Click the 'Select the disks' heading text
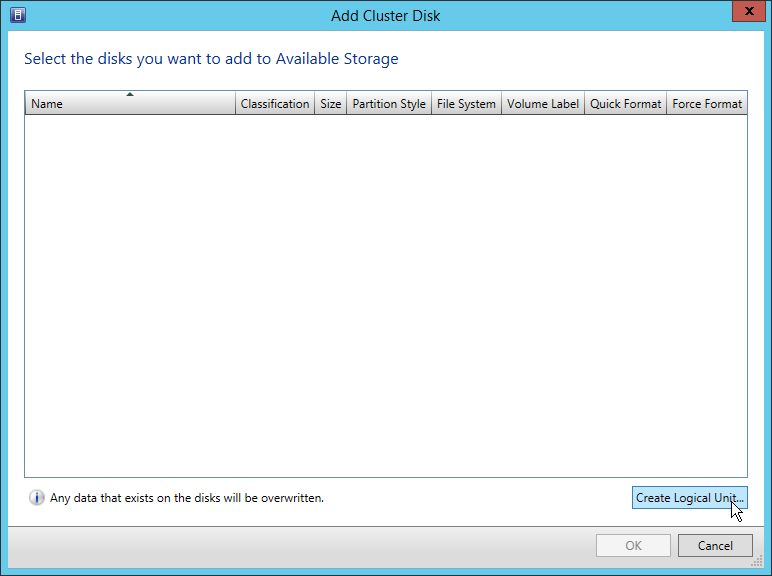This screenshot has height=576, width=772. coord(211,59)
